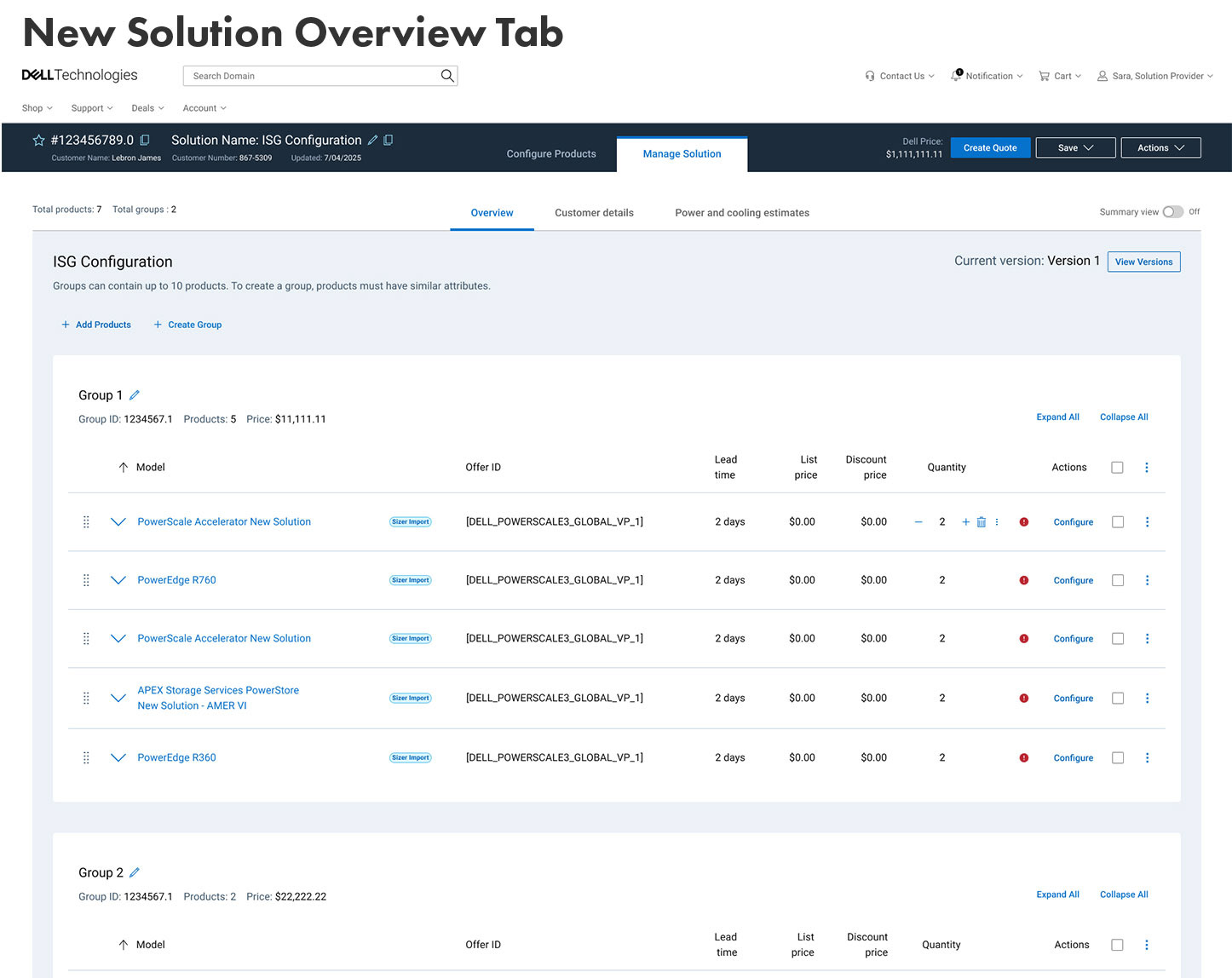This screenshot has height=978, width=1232.
Task: Click Contact Us headset icon
Action: pyautogui.click(x=870, y=76)
